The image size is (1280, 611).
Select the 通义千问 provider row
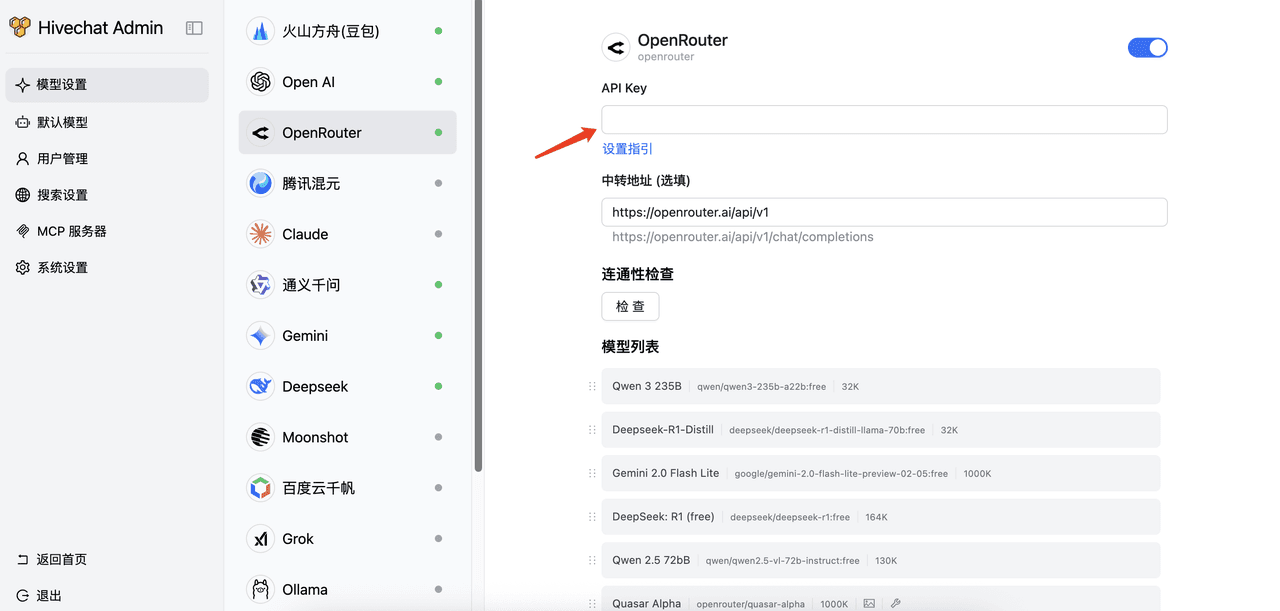coord(347,285)
